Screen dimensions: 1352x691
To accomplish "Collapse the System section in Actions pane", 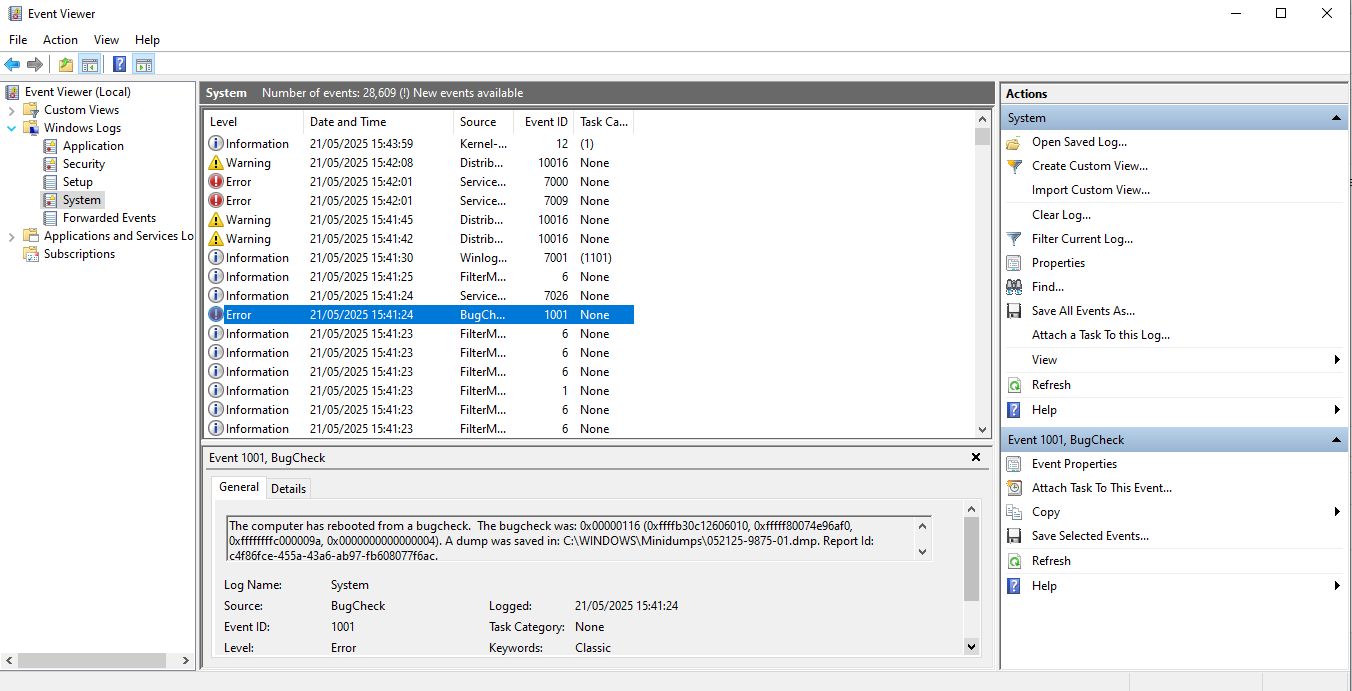I will [1337, 118].
